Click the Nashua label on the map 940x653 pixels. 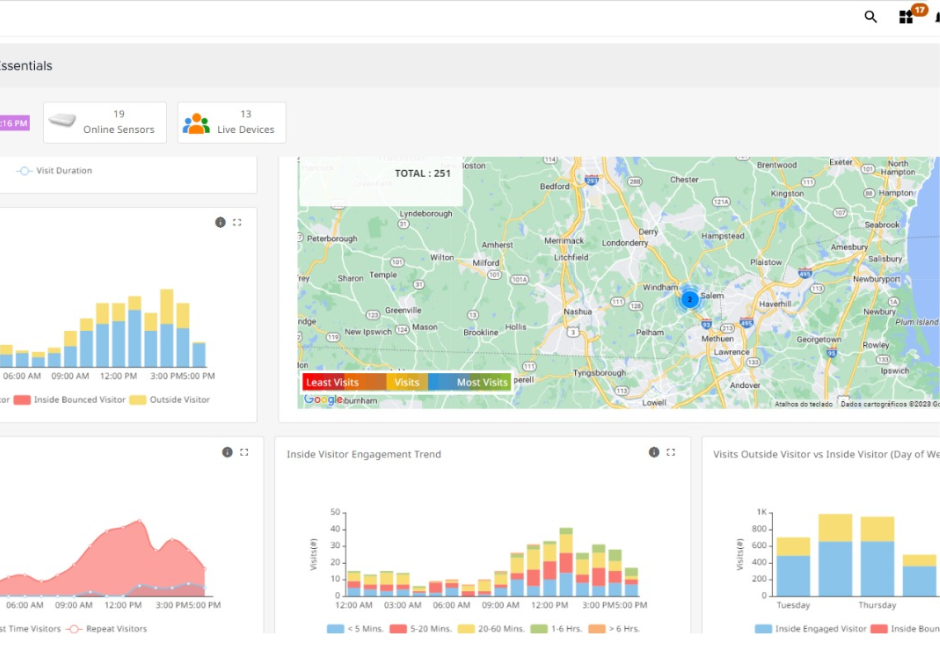[577, 312]
